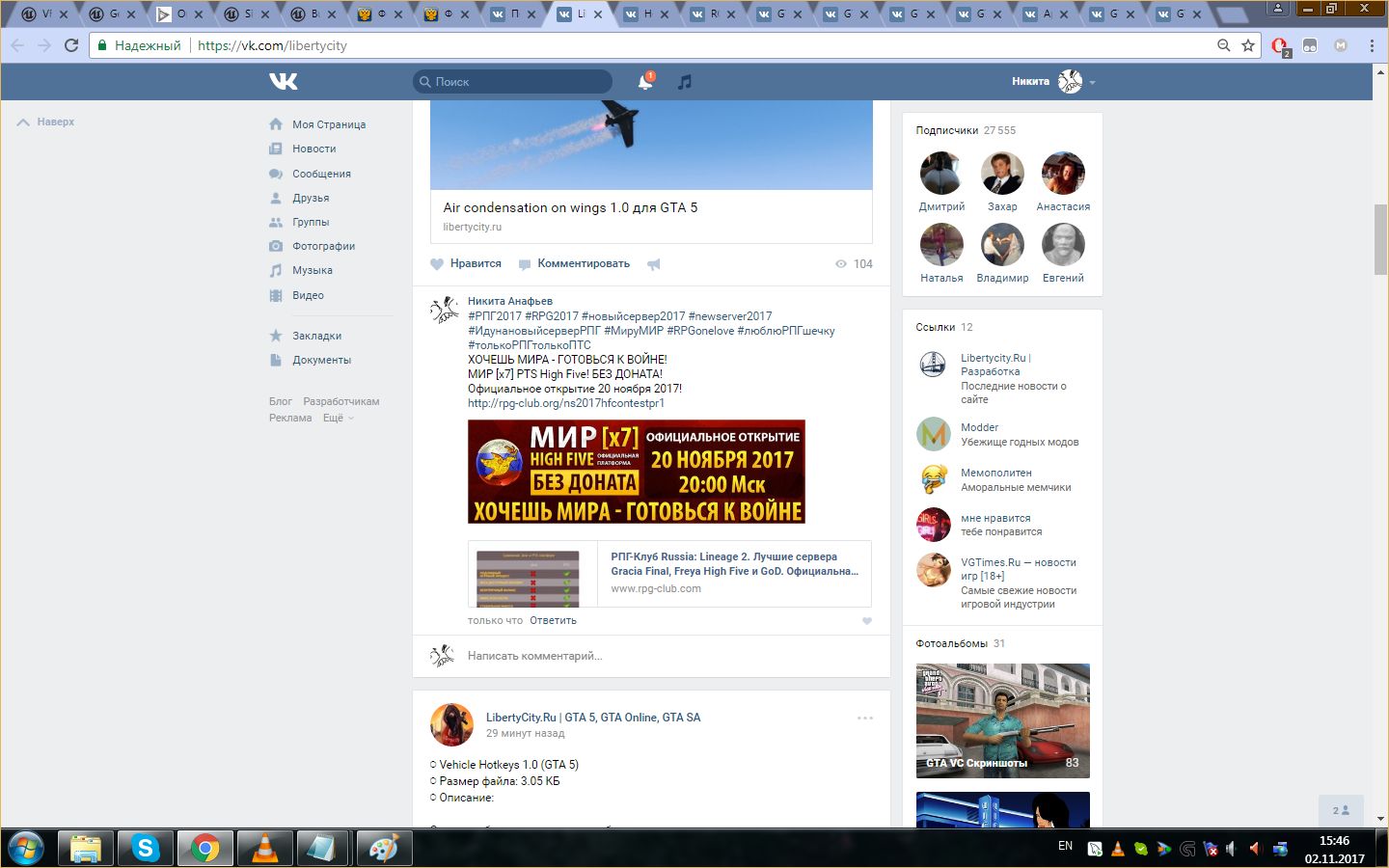Click the Фотографии camera icon

point(276,246)
